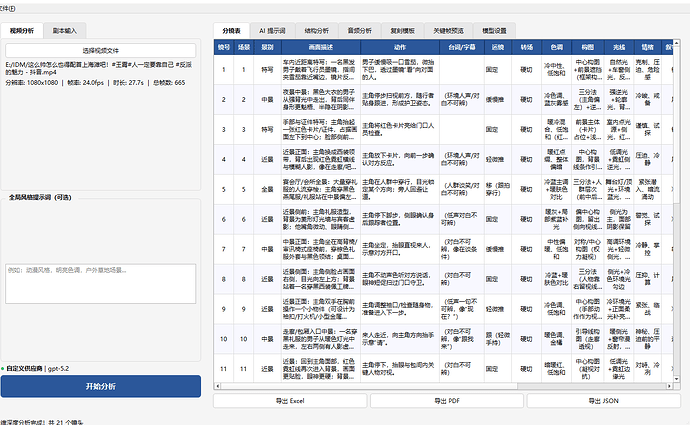Select shot 5's 运镜 cell
The width and height of the screenshot is (690, 425).
coord(498,189)
